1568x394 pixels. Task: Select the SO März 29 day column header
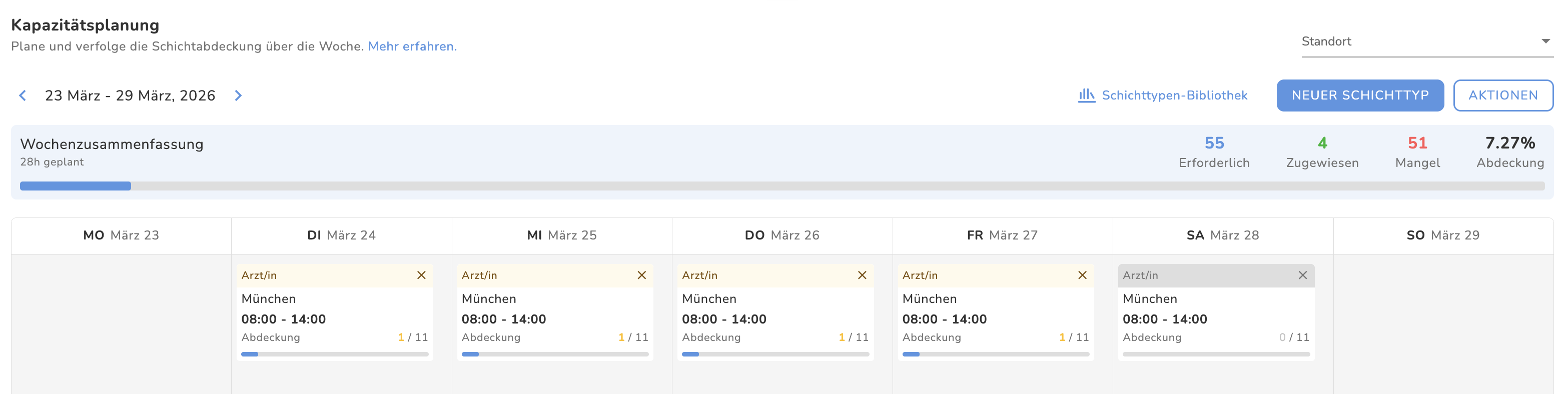pos(1444,235)
